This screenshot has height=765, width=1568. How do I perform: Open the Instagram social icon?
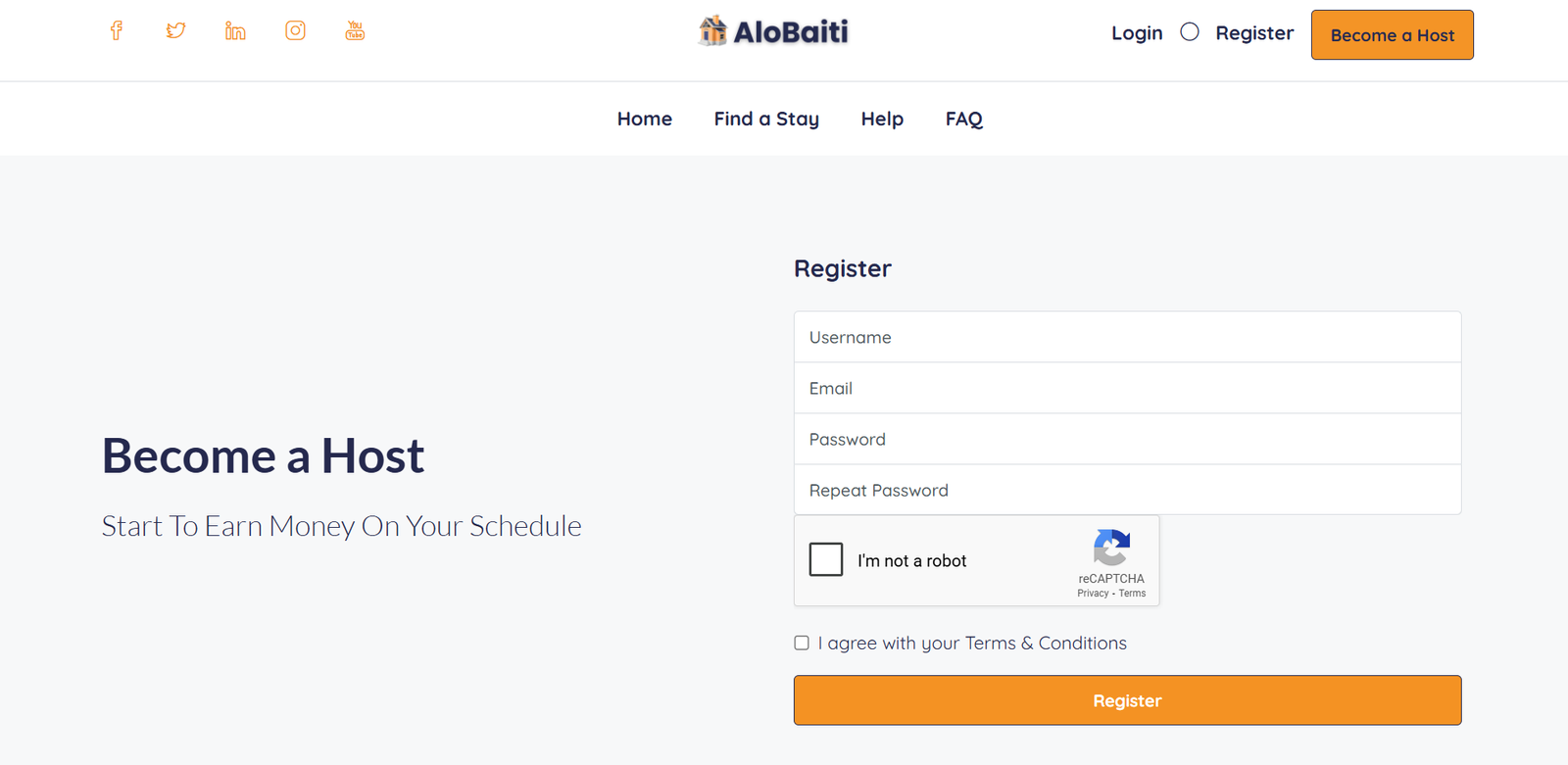(x=295, y=30)
